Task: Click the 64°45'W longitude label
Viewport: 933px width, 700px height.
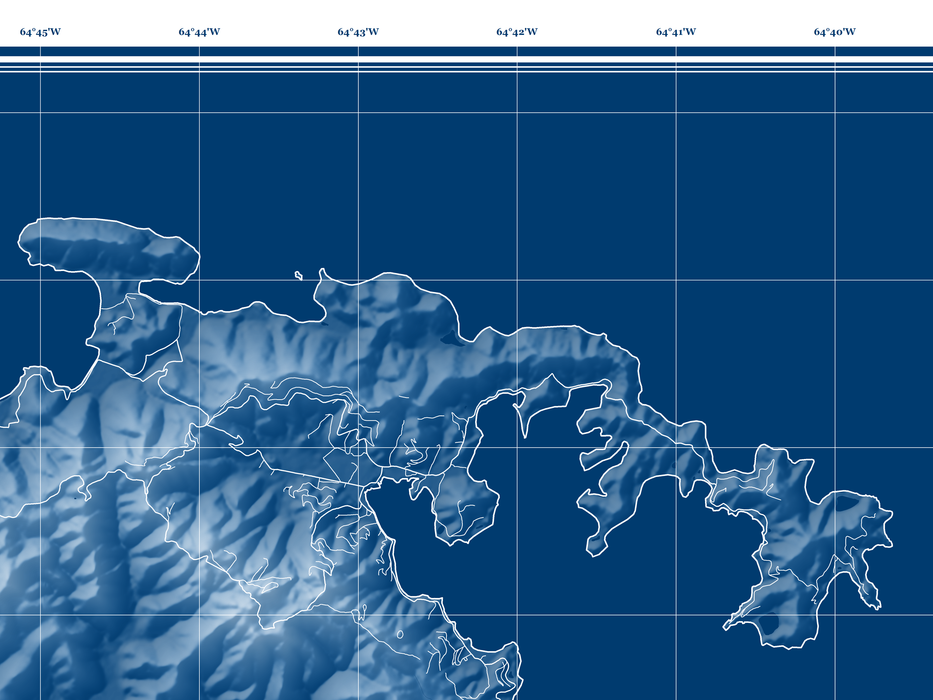Action: [x=40, y=32]
